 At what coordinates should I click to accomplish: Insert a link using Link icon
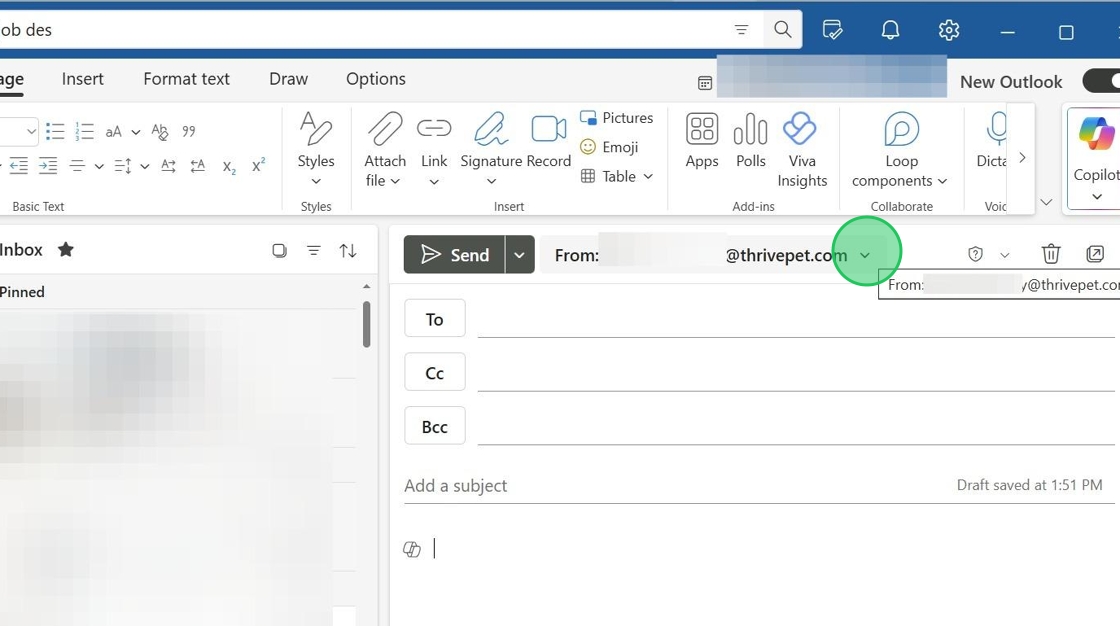tap(434, 129)
